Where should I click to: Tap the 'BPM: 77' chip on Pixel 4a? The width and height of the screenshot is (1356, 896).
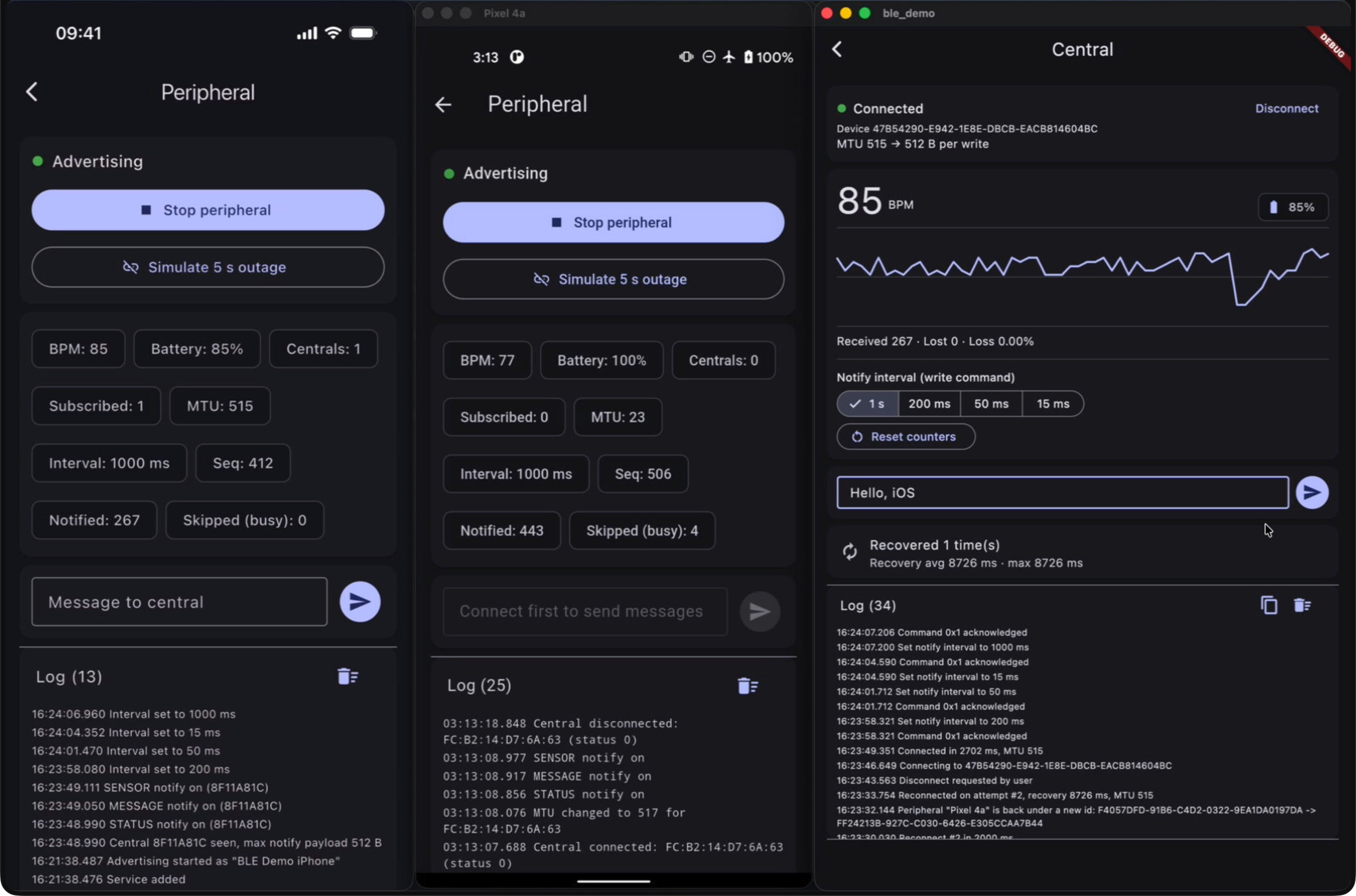click(x=488, y=361)
